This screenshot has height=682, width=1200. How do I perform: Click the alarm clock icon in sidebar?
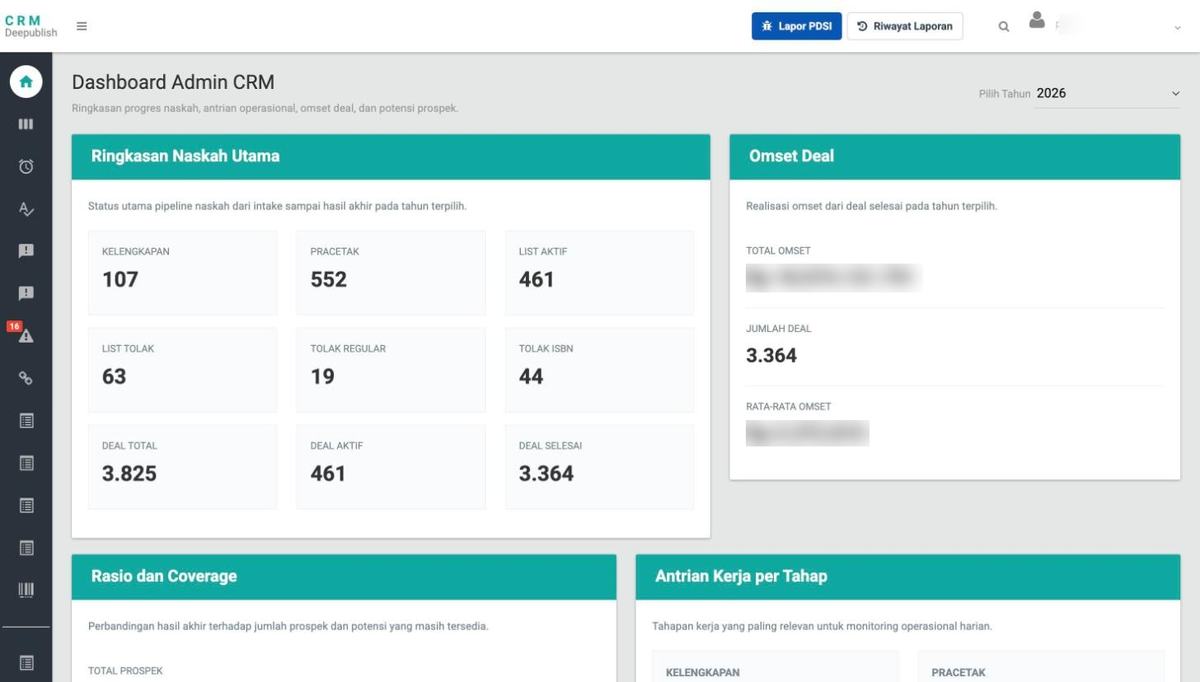tap(26, 166)
